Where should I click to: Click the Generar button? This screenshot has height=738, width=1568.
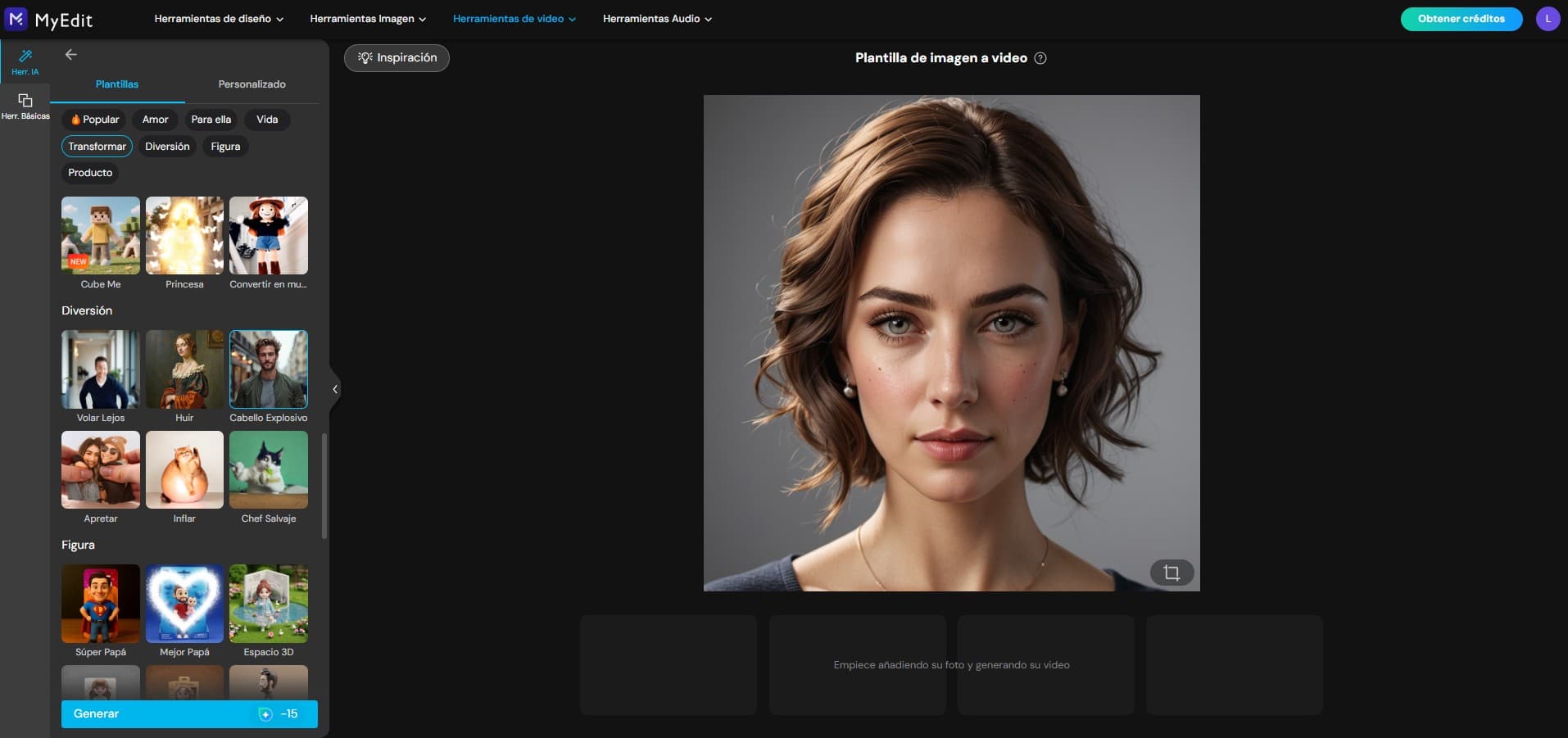[x=189, y=714]
